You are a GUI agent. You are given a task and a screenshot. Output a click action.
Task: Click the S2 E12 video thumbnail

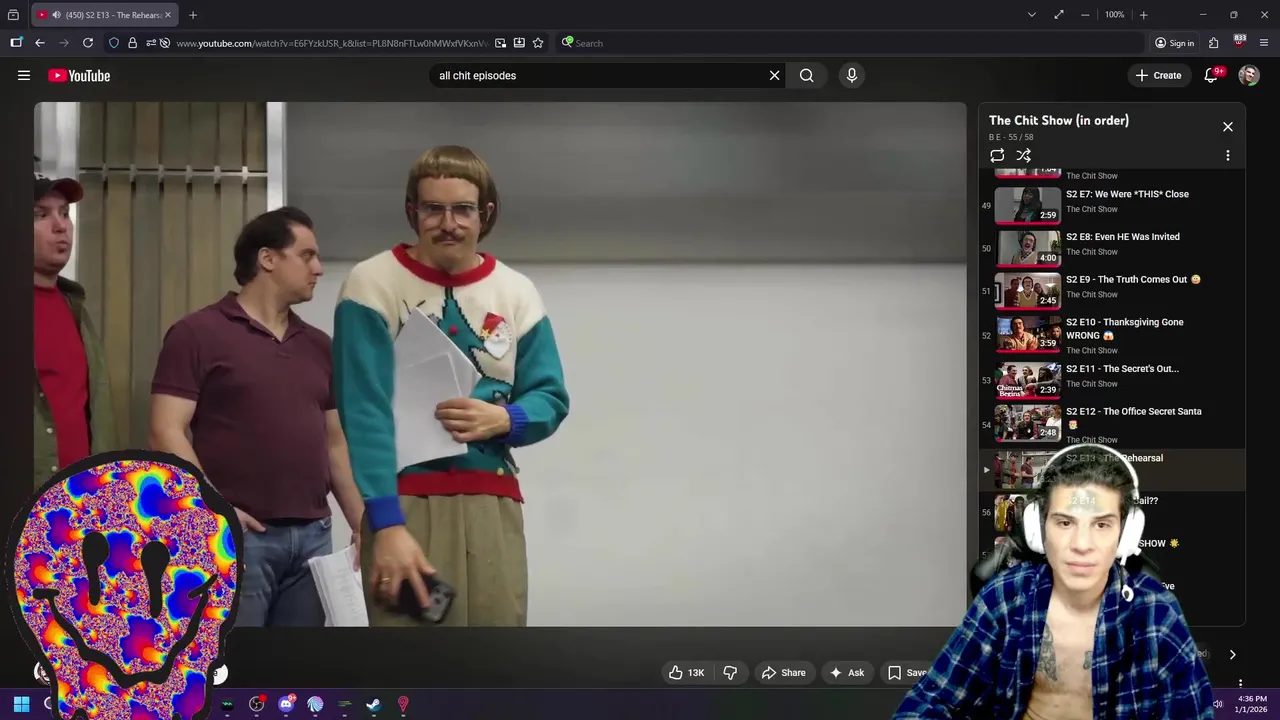(x=1027, y=422)
